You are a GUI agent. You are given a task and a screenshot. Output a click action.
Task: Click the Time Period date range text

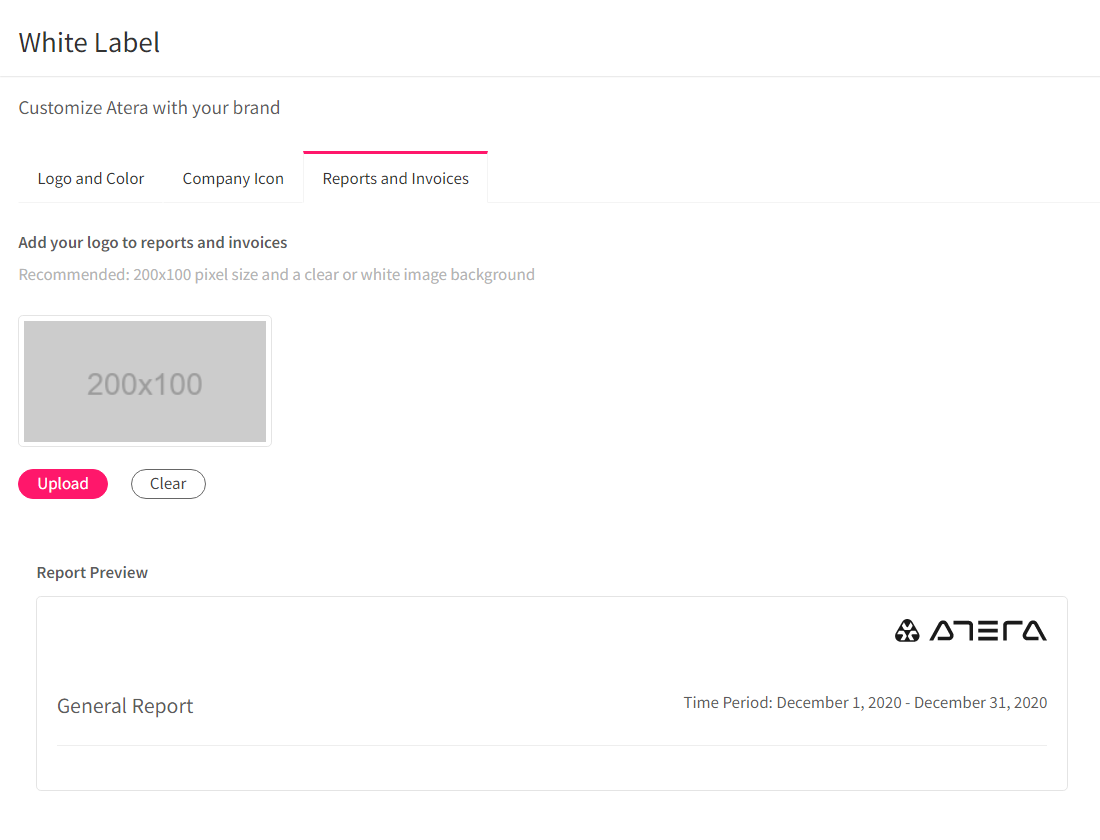[865, 702]
